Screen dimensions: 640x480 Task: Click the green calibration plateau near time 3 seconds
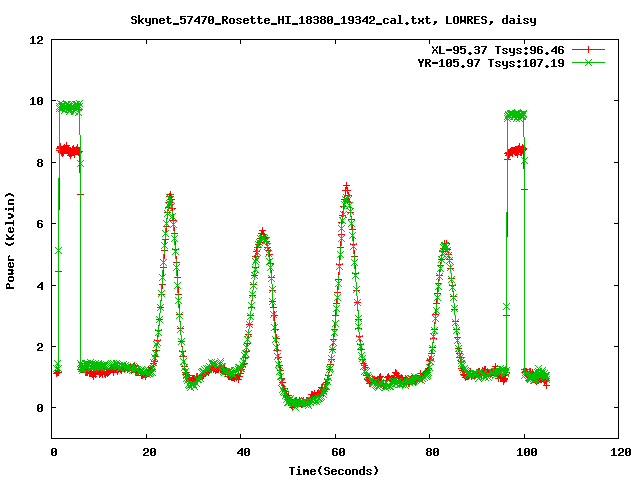click(x=70, y=107)
